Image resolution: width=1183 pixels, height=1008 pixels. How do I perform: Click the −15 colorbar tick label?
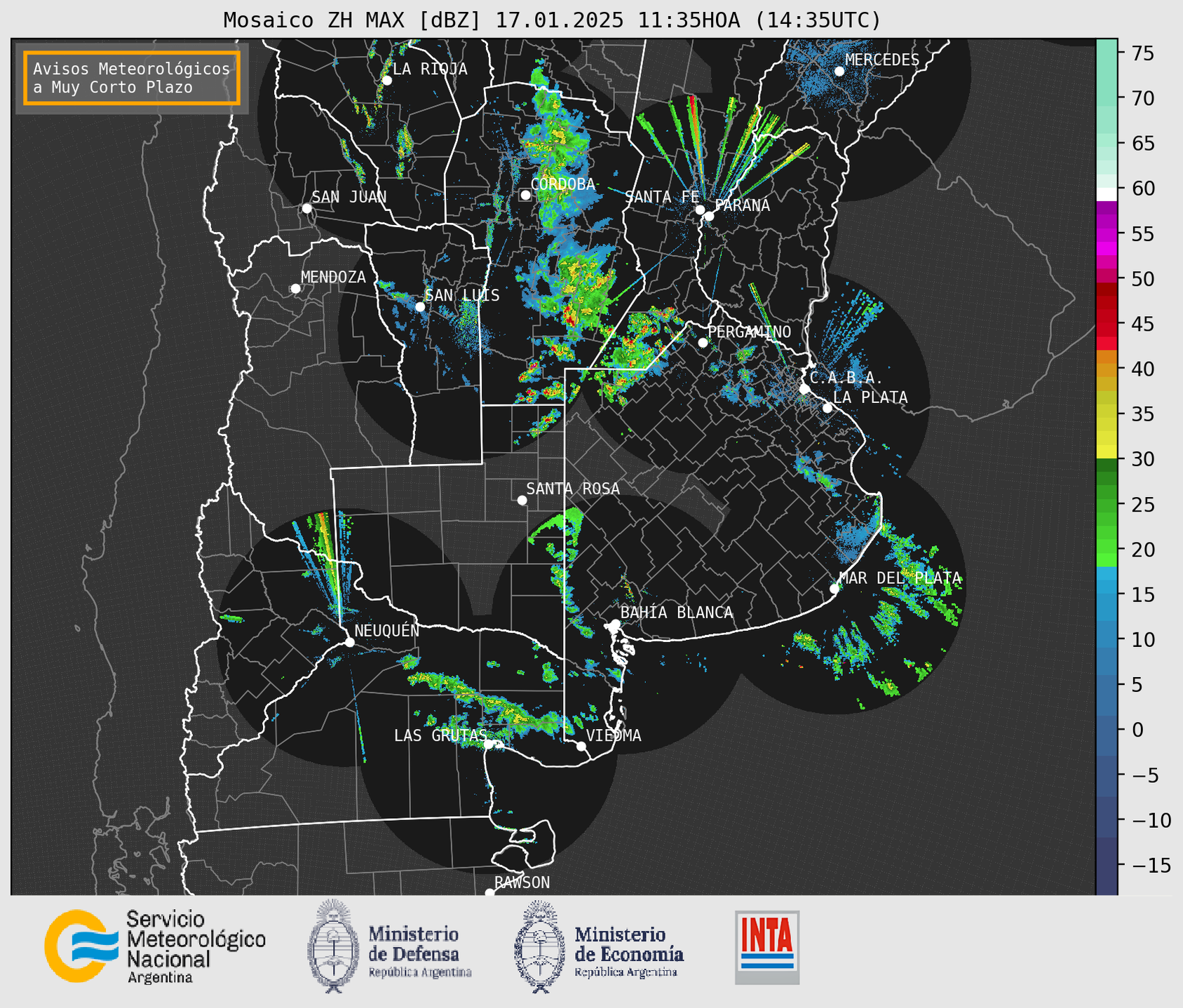[1151, 865]
